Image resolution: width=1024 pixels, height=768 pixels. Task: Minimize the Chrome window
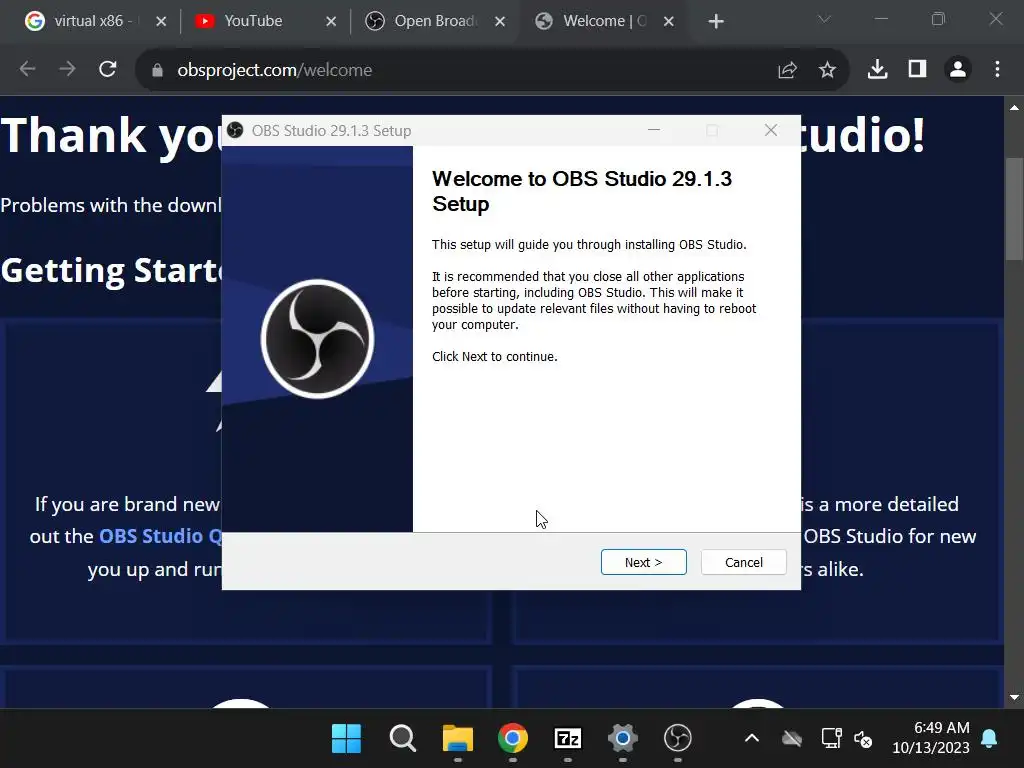point(881,19)
